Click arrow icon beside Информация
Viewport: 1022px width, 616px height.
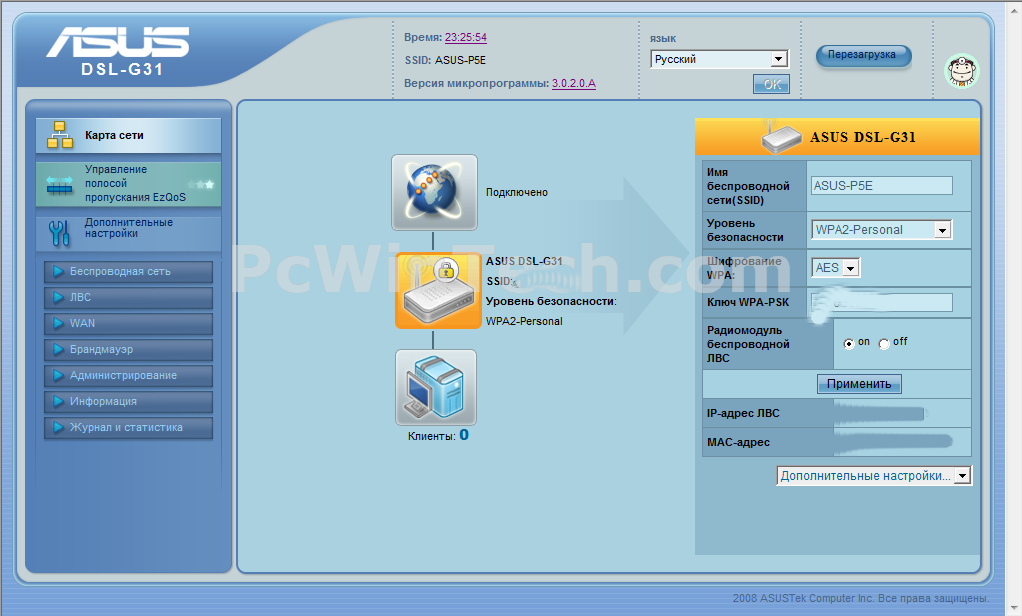pos(59,402)
